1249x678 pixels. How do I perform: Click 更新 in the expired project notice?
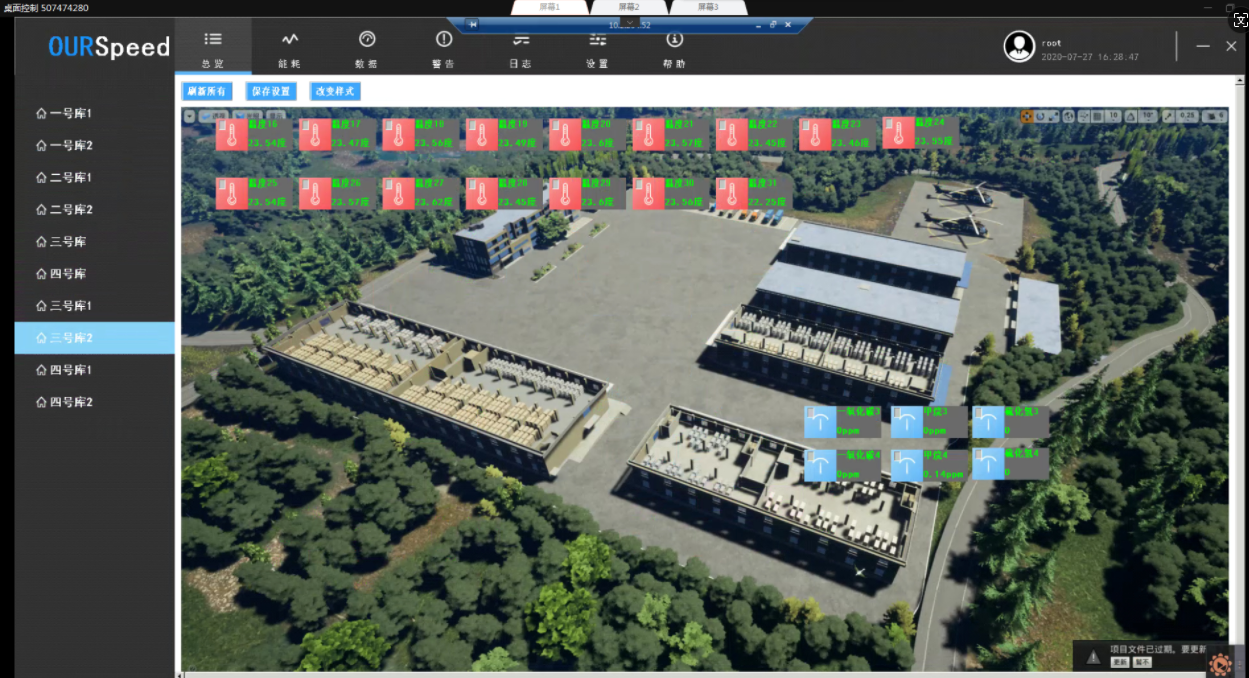[1120, 662]
